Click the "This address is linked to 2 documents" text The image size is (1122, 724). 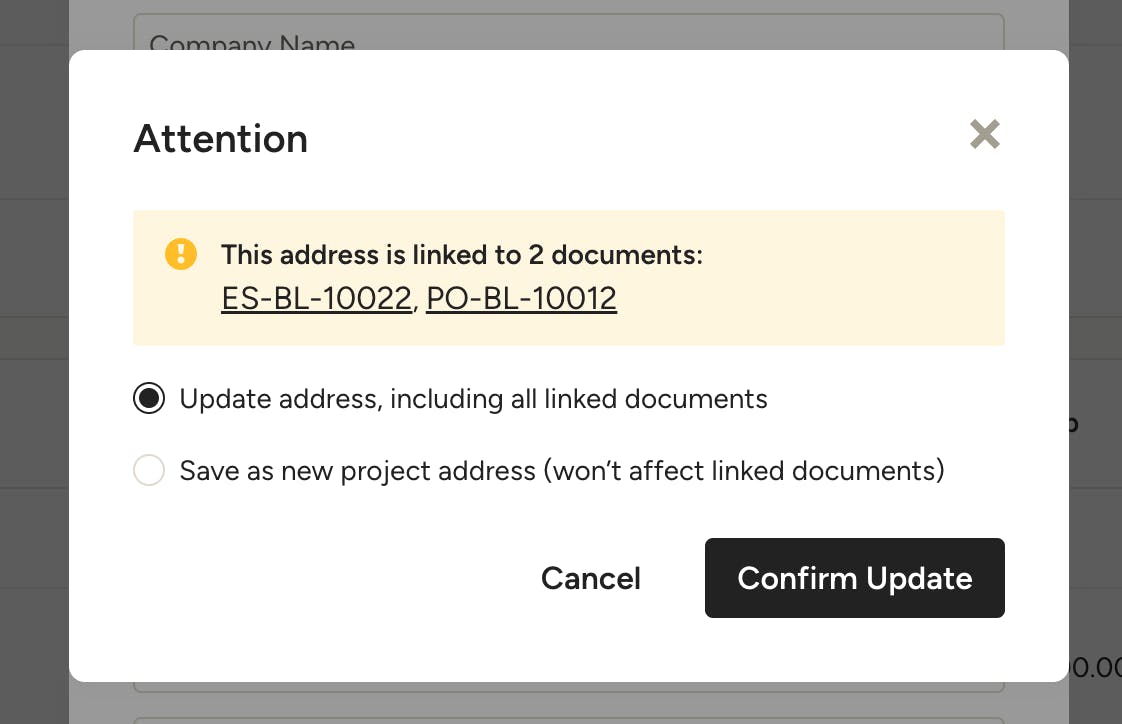[x=462, y=255]
